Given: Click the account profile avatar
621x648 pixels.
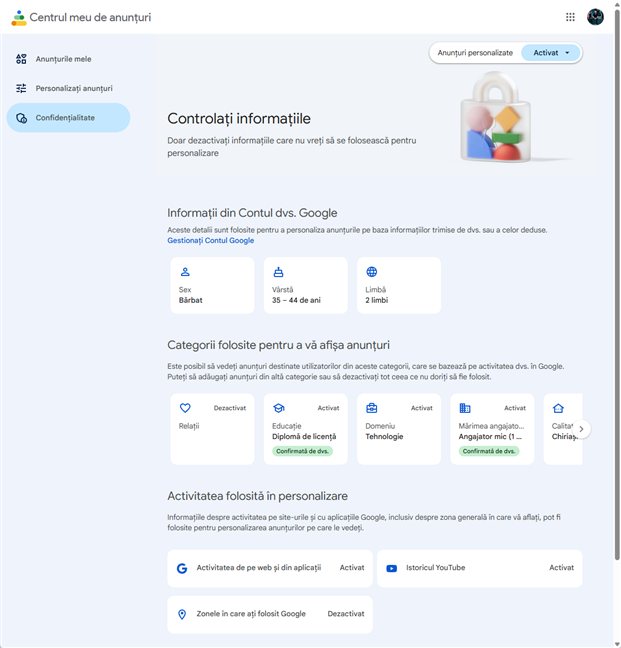Looking at the screenshot, I should (x=595, y=17).
